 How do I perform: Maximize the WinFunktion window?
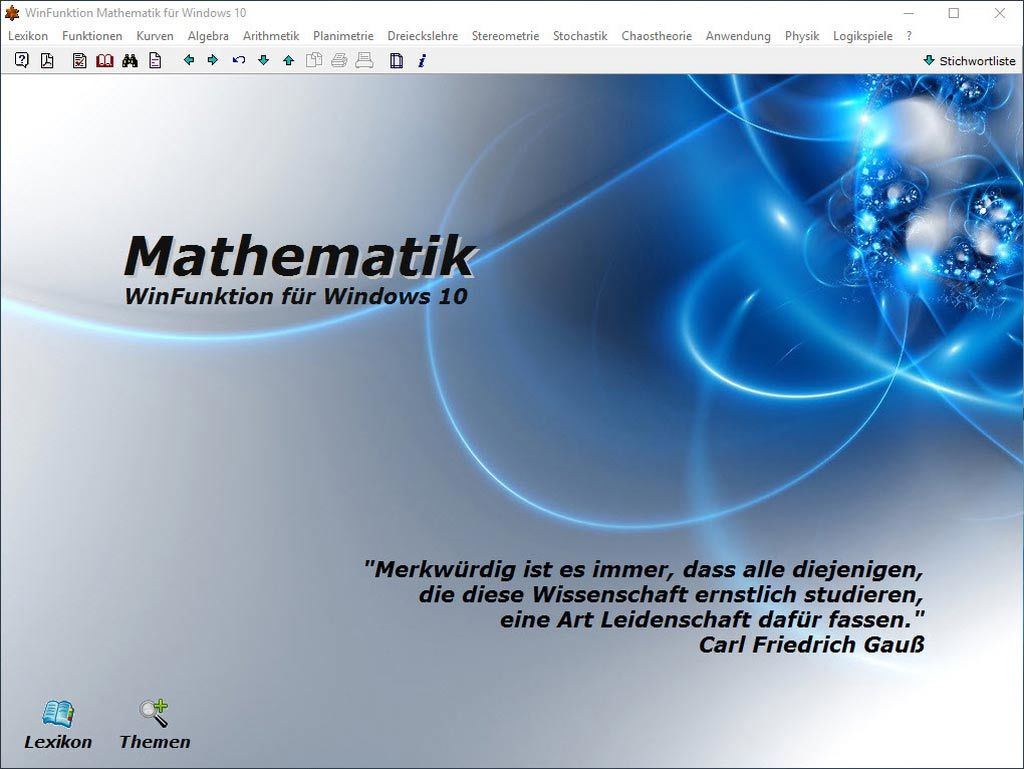[x=954, y=13]
